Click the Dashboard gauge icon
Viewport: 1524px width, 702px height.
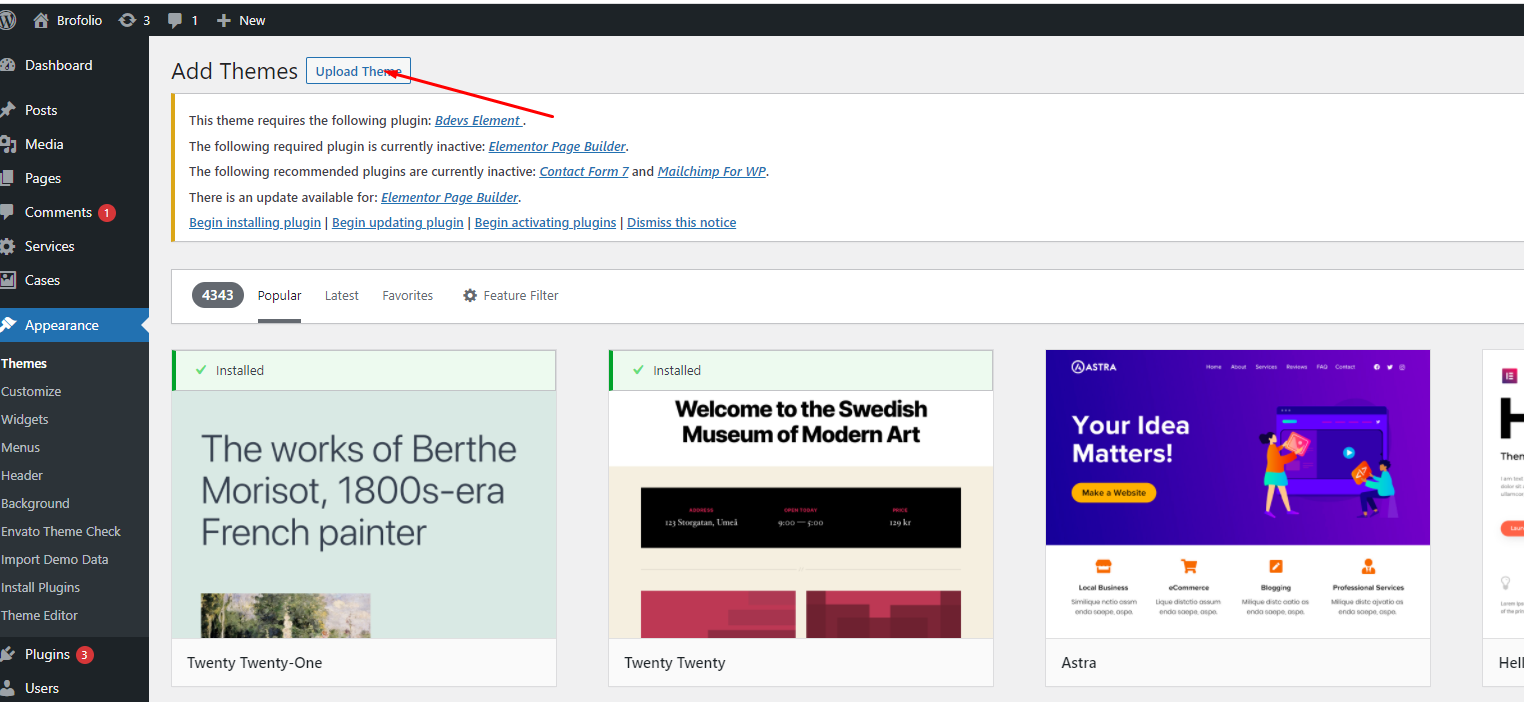coord(8,65)
